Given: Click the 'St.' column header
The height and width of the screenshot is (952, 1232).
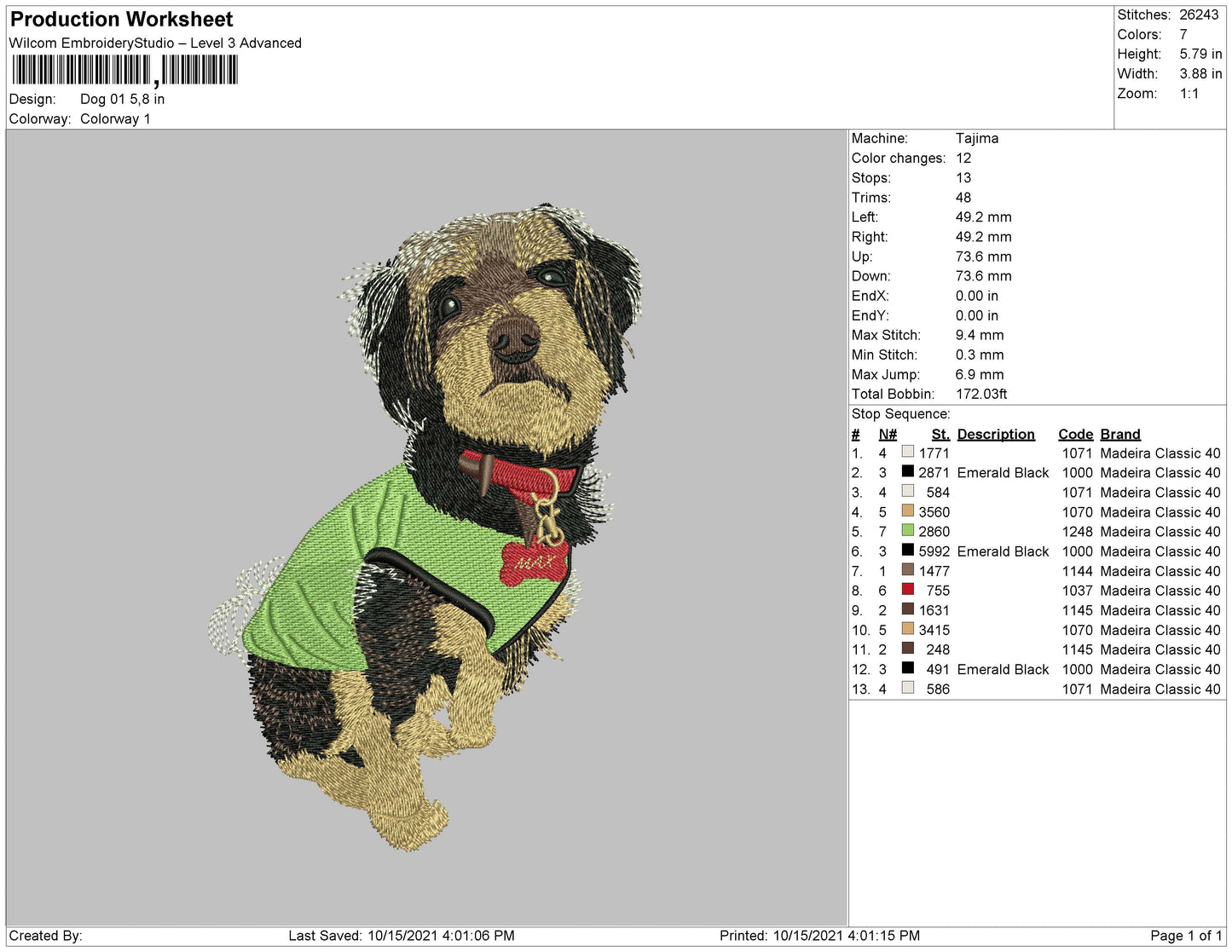Looking at the screenshot, I should [x=940, y=434].
